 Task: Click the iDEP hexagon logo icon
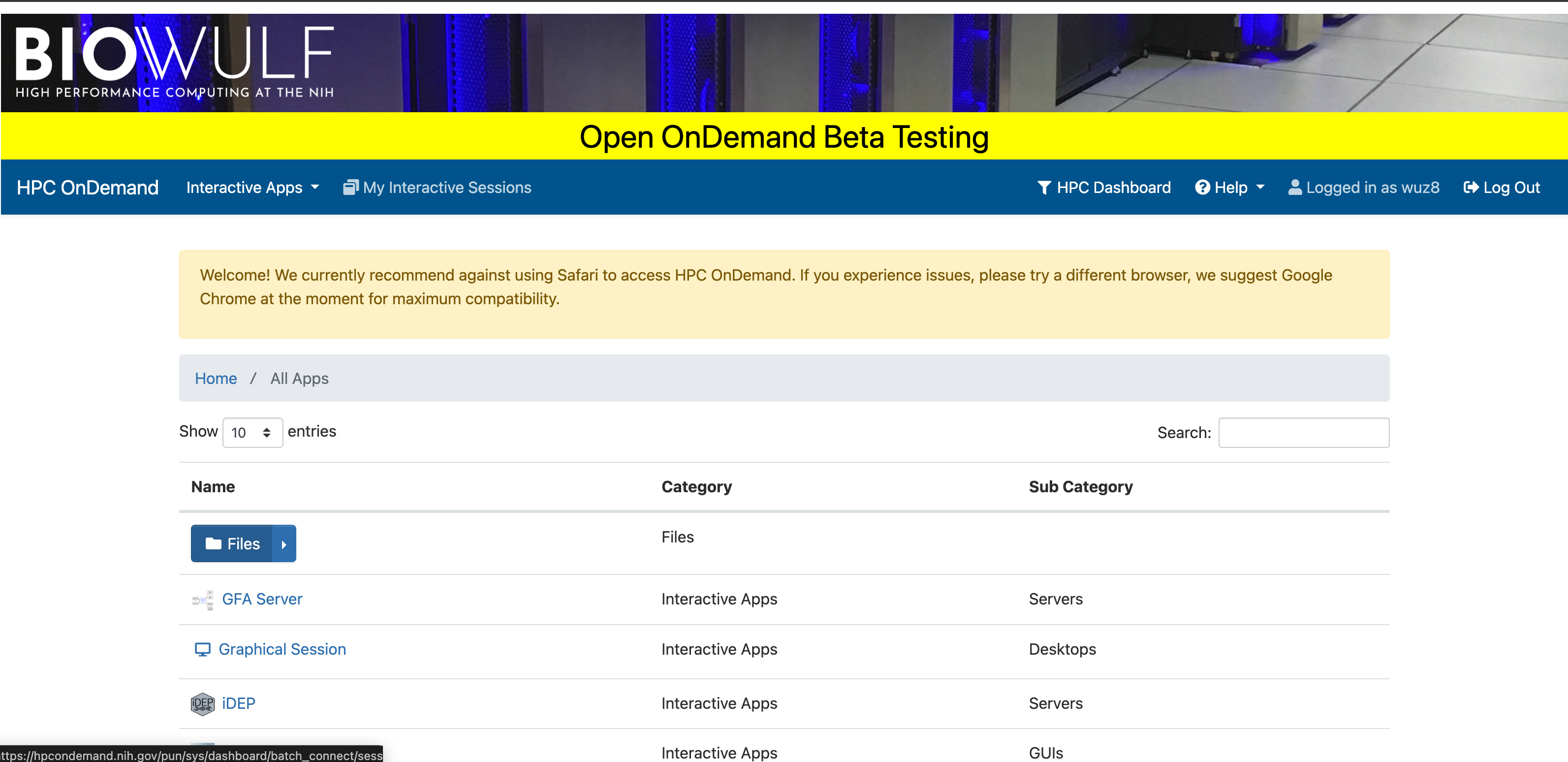(x=203, y=703)
